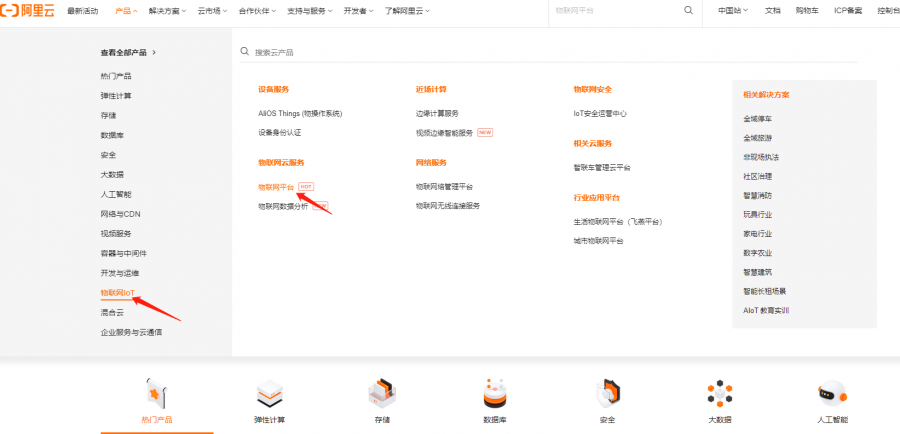The width and height of the screenshot is (900, 434).
Task: Select 弹性计算 in the left sidebar
Action: pos(116,95)
